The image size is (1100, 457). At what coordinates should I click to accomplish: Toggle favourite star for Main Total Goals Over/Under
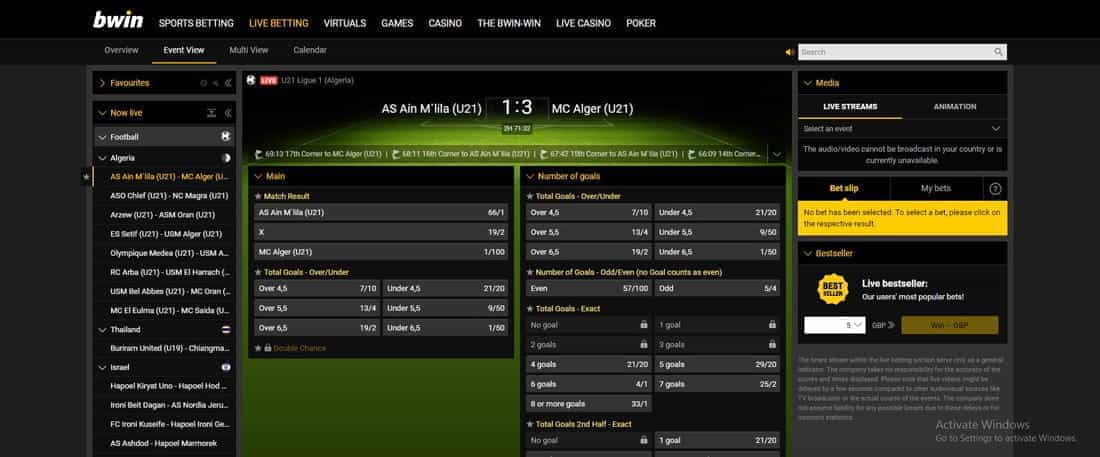[257, 272]
